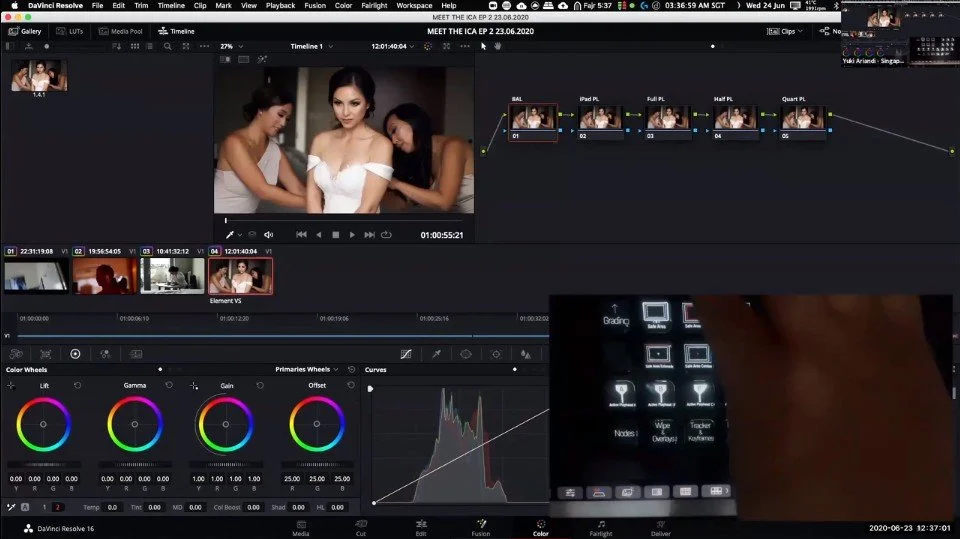
Task: Toggle the LUTs panel button
Action: click(70, 31)
